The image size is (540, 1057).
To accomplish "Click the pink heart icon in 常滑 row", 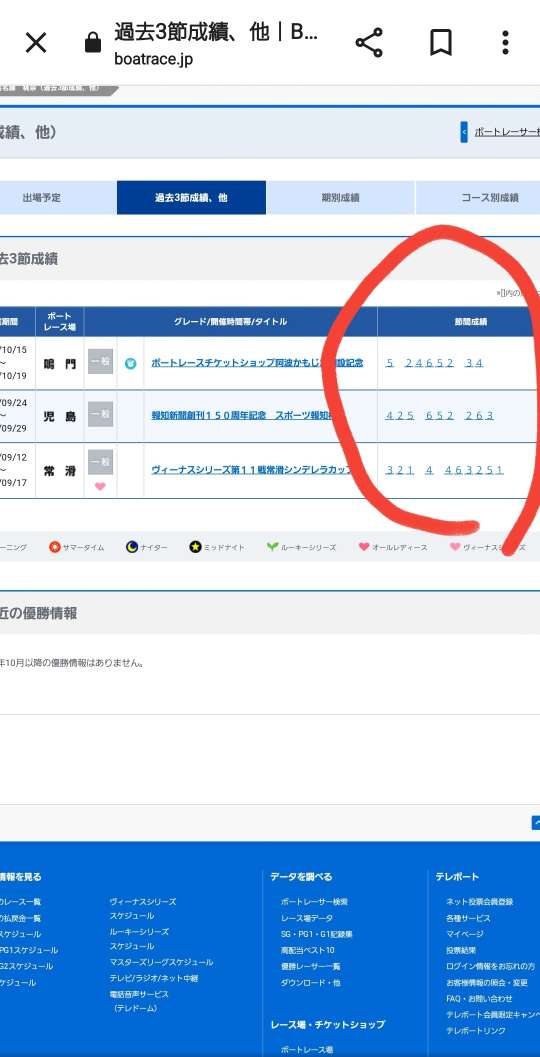I will click(100, 486).
